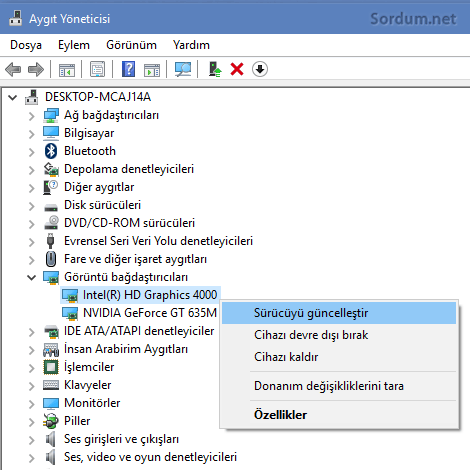Screen dimensions: 470x470
Task: Select the DVD/CD-ROM sürücüleri row text
Action: click(129, 223)
